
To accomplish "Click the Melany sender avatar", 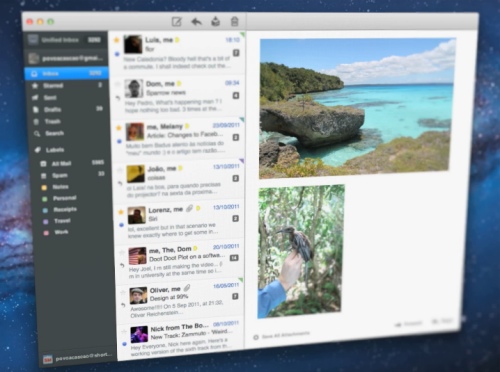I will point(135,132).
